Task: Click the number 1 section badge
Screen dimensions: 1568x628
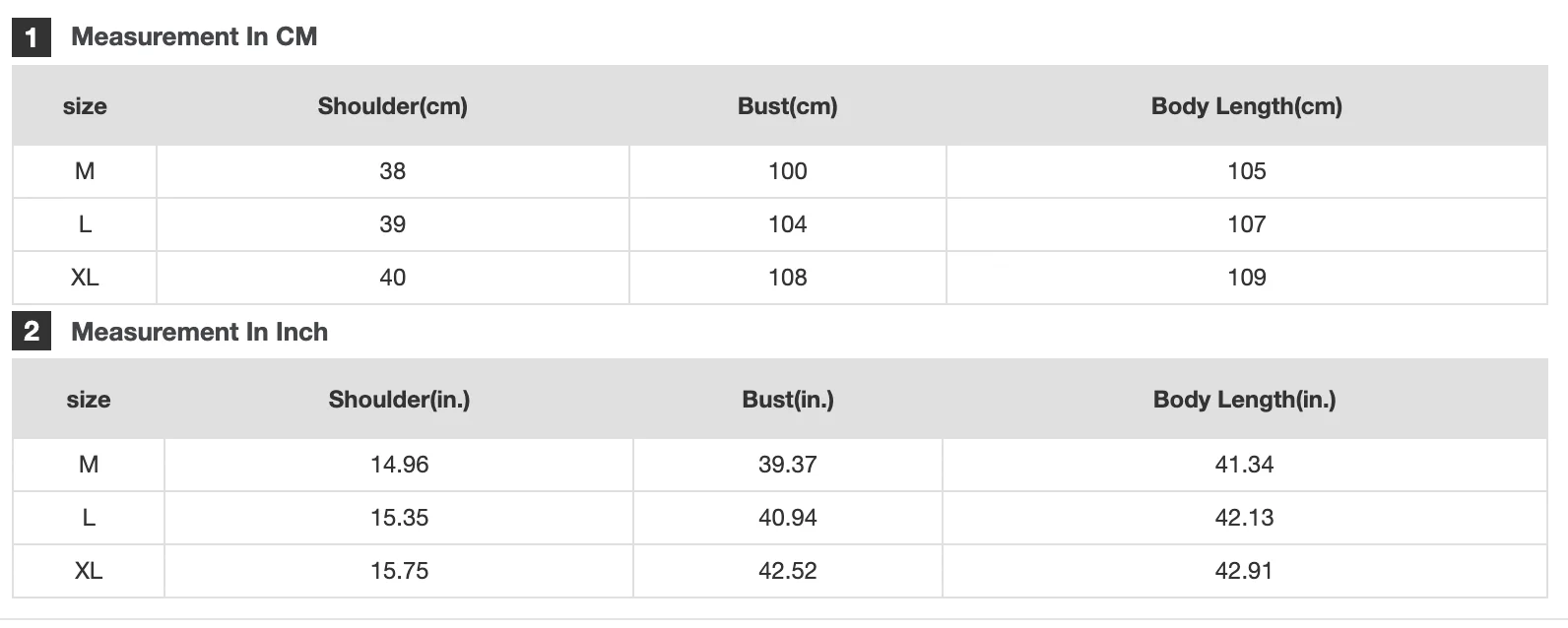Action: pyautogui.click(x=32, y=37)
